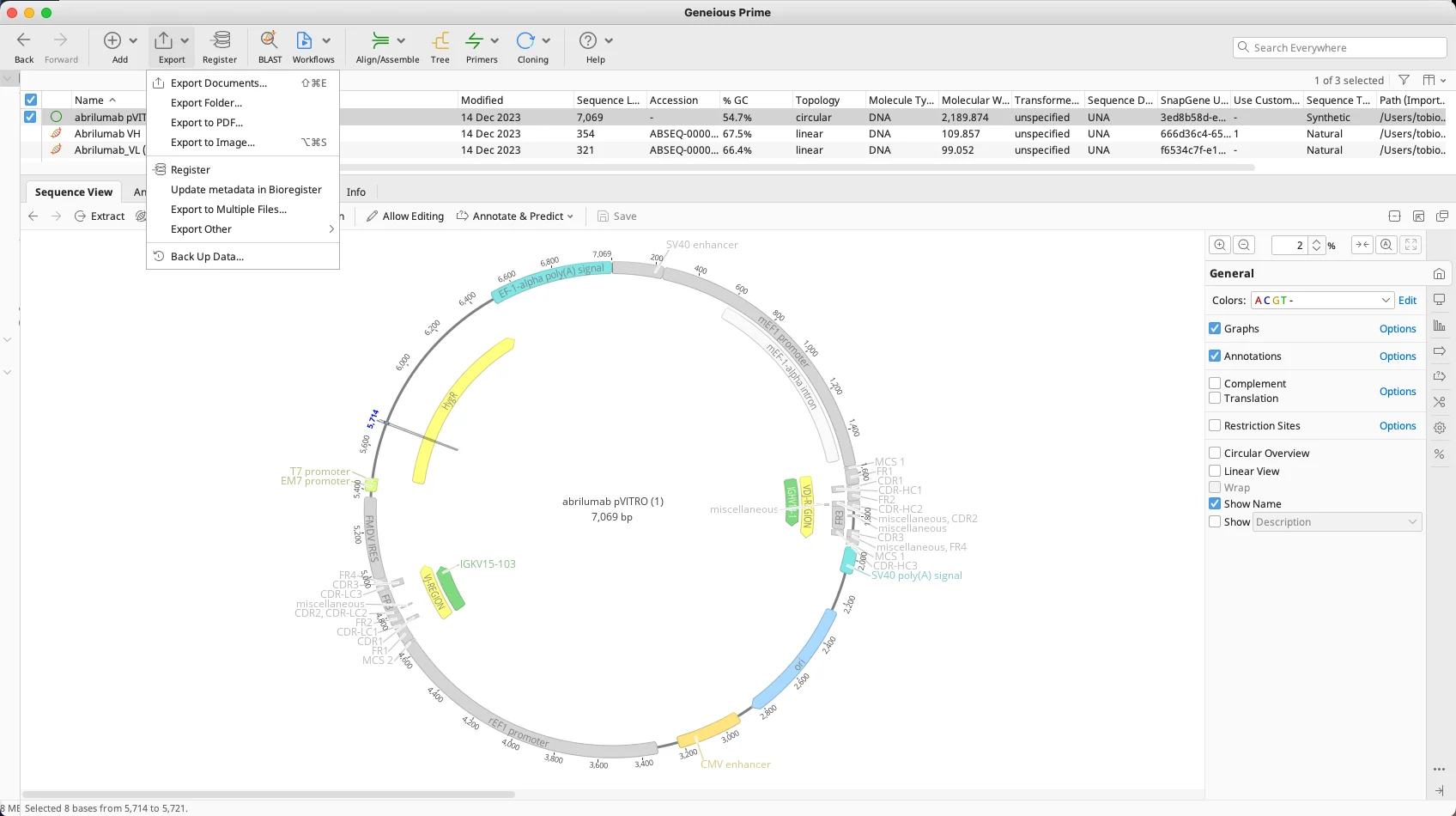Open the Tree builder tool
This screenshot has height=816, width=1456.
[440, 40]
